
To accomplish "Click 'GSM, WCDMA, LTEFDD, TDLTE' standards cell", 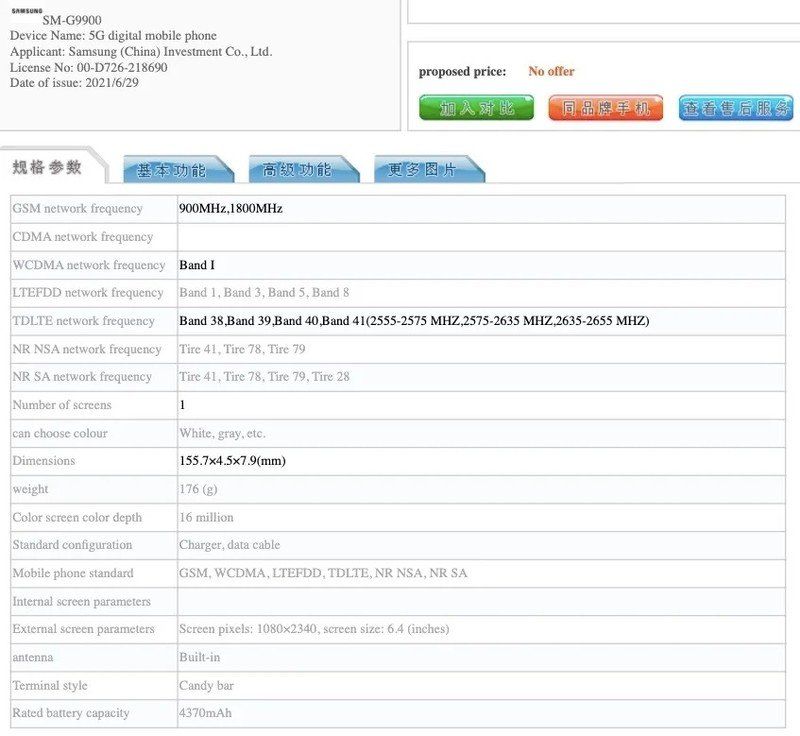I will 322,573.
